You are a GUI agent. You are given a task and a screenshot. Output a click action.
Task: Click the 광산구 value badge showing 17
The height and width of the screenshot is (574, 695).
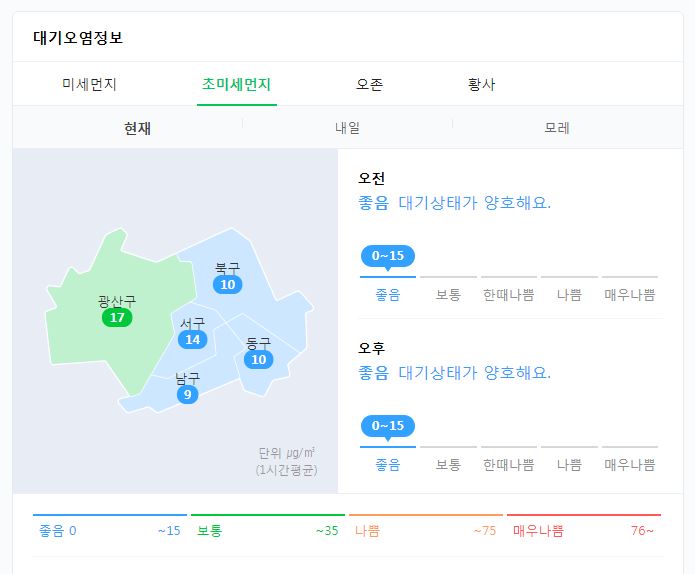pyautogui.click(x=117, y=317)
